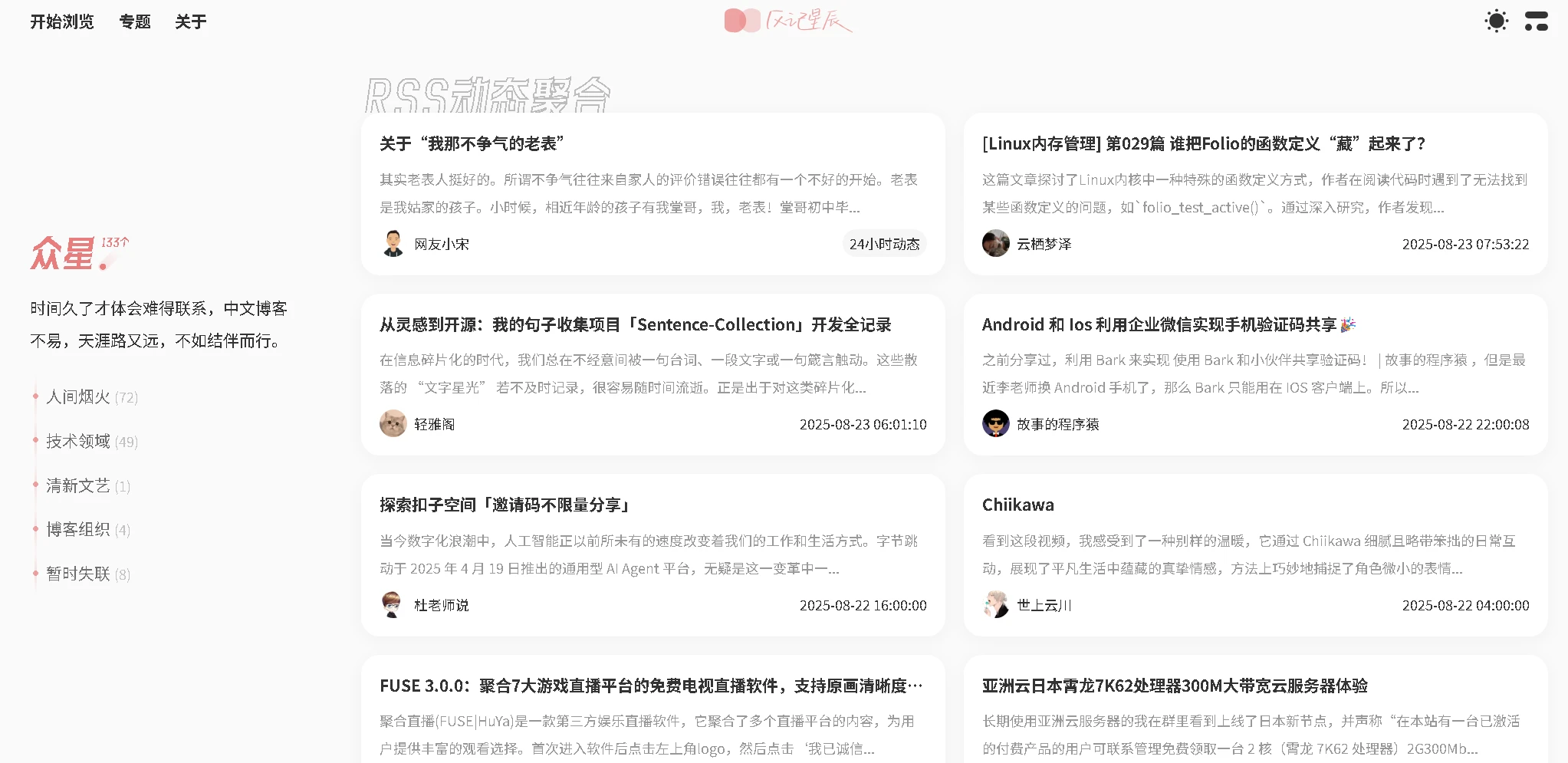Image resolution: width=1568 pixels, height=763 pixels.
Task: Click 杜老师说 author avatar
Action: click(x=393, y=605)
